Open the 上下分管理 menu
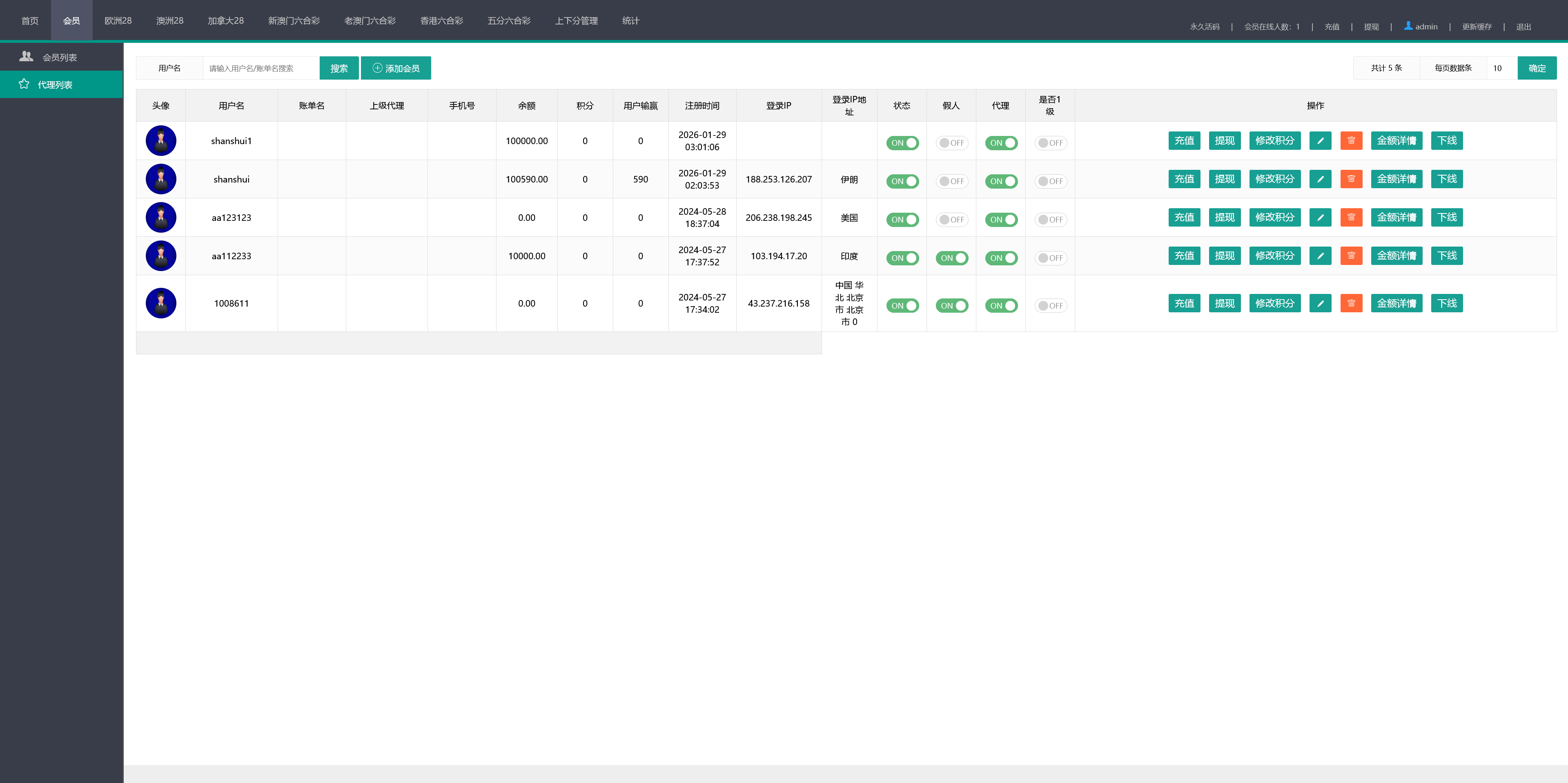 (x=576, y=21)
